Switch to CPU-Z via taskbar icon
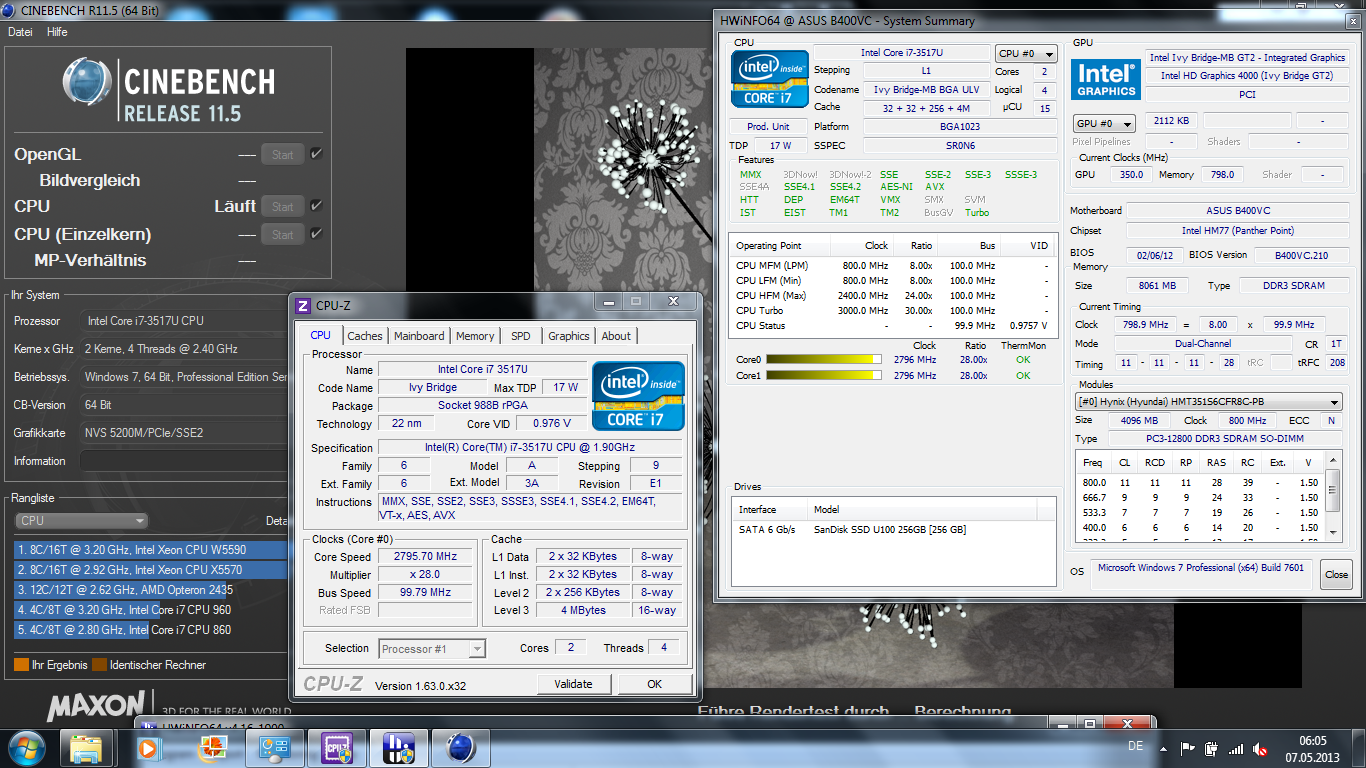This screenshot has height=768, width=1366. click(336, 747)
